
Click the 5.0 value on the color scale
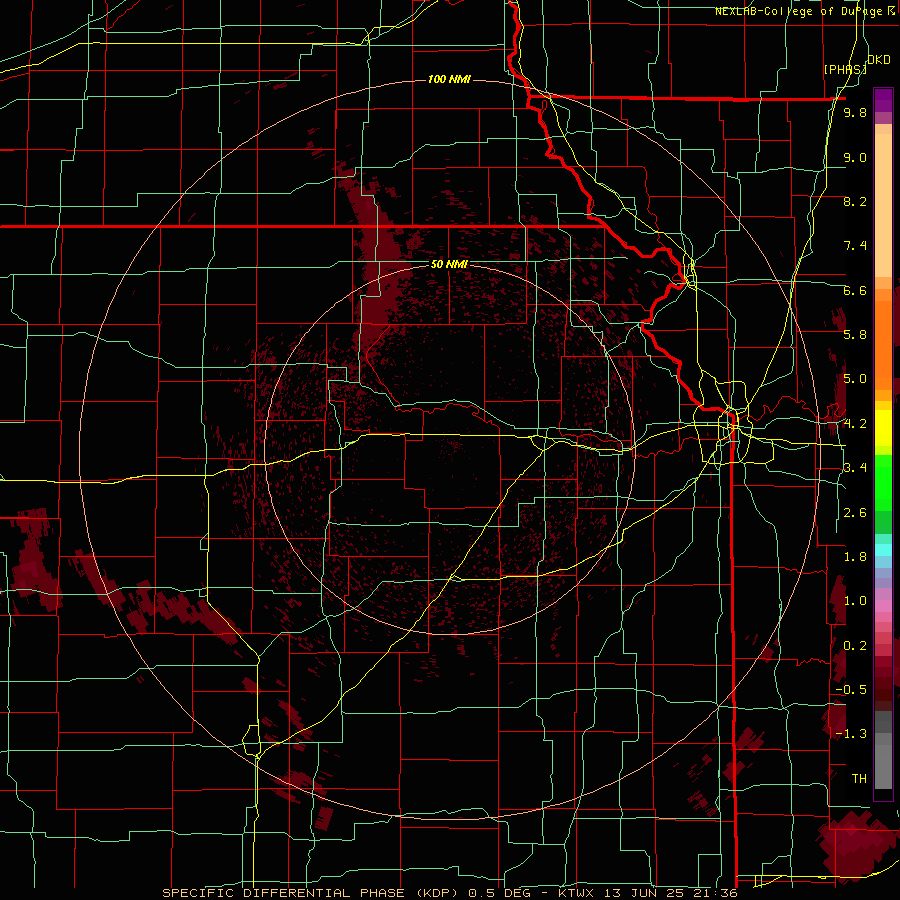[x=855, y=379]
